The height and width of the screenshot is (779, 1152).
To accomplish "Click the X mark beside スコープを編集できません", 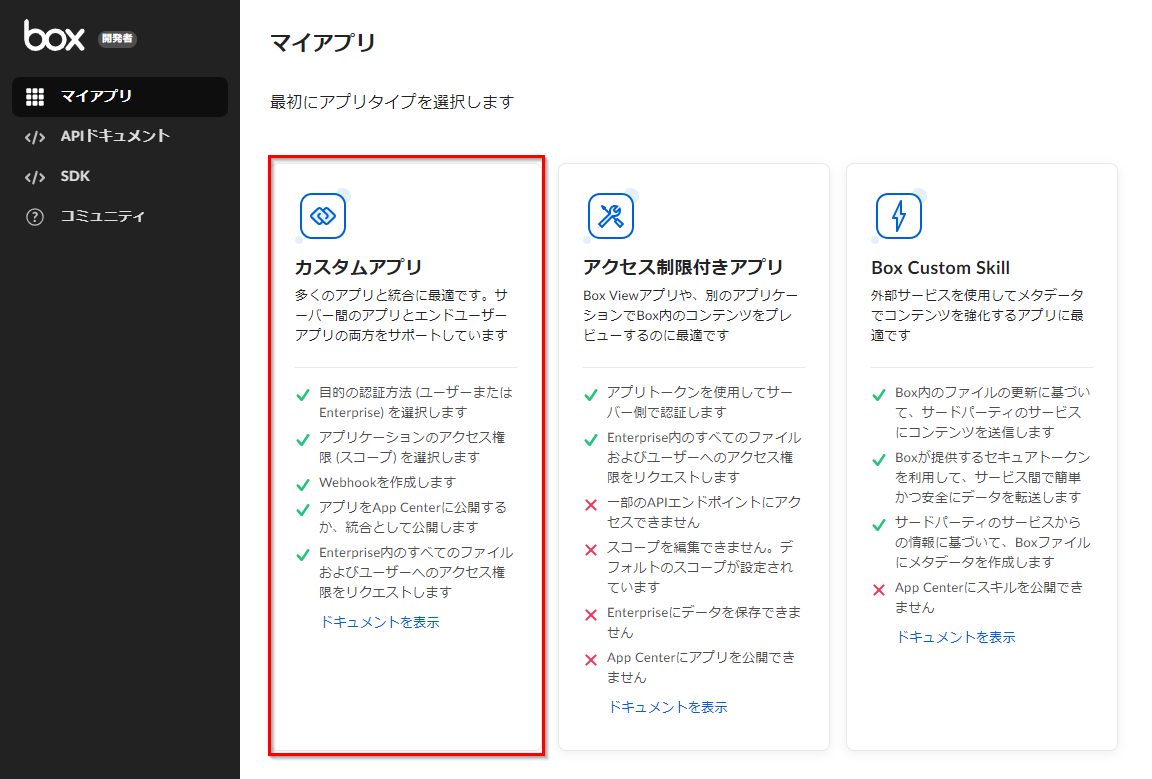I will (591, 550).
